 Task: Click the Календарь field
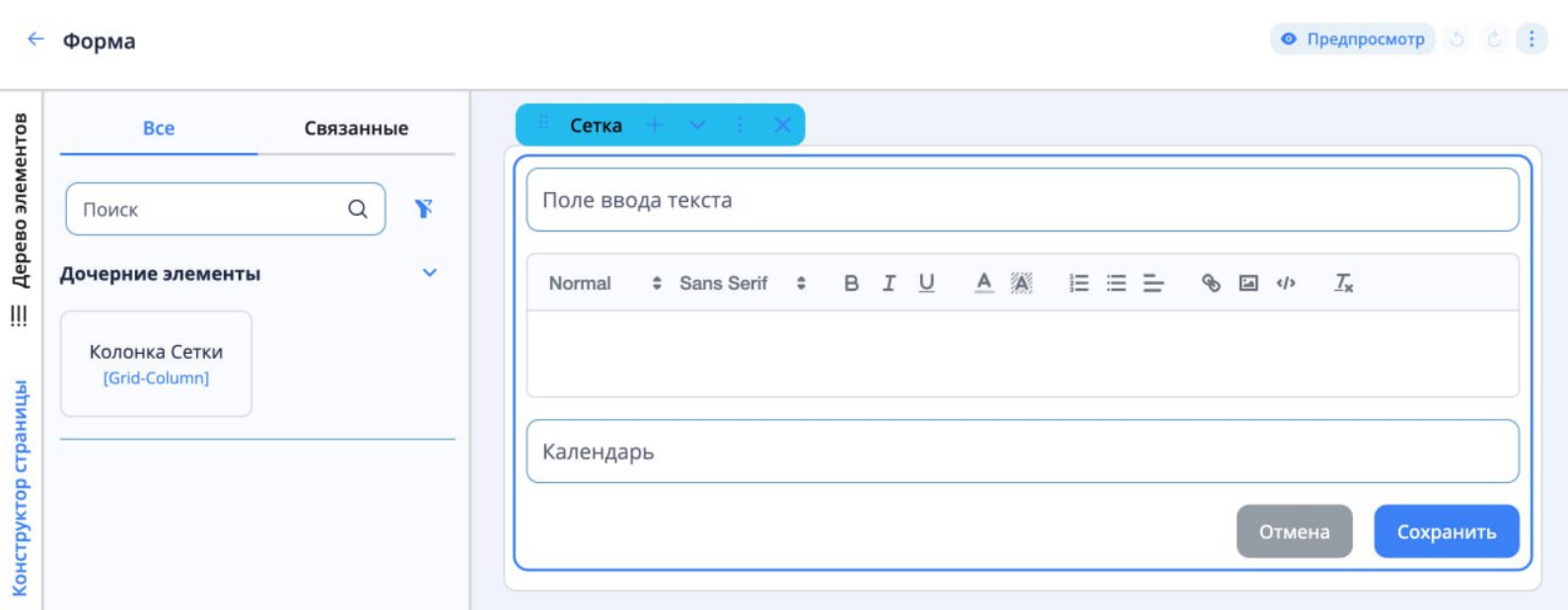[x=1023, y=451]
